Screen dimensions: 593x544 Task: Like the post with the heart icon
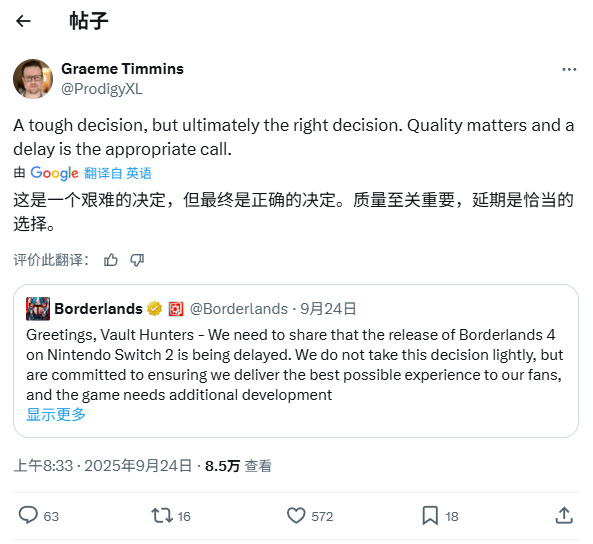296,515
